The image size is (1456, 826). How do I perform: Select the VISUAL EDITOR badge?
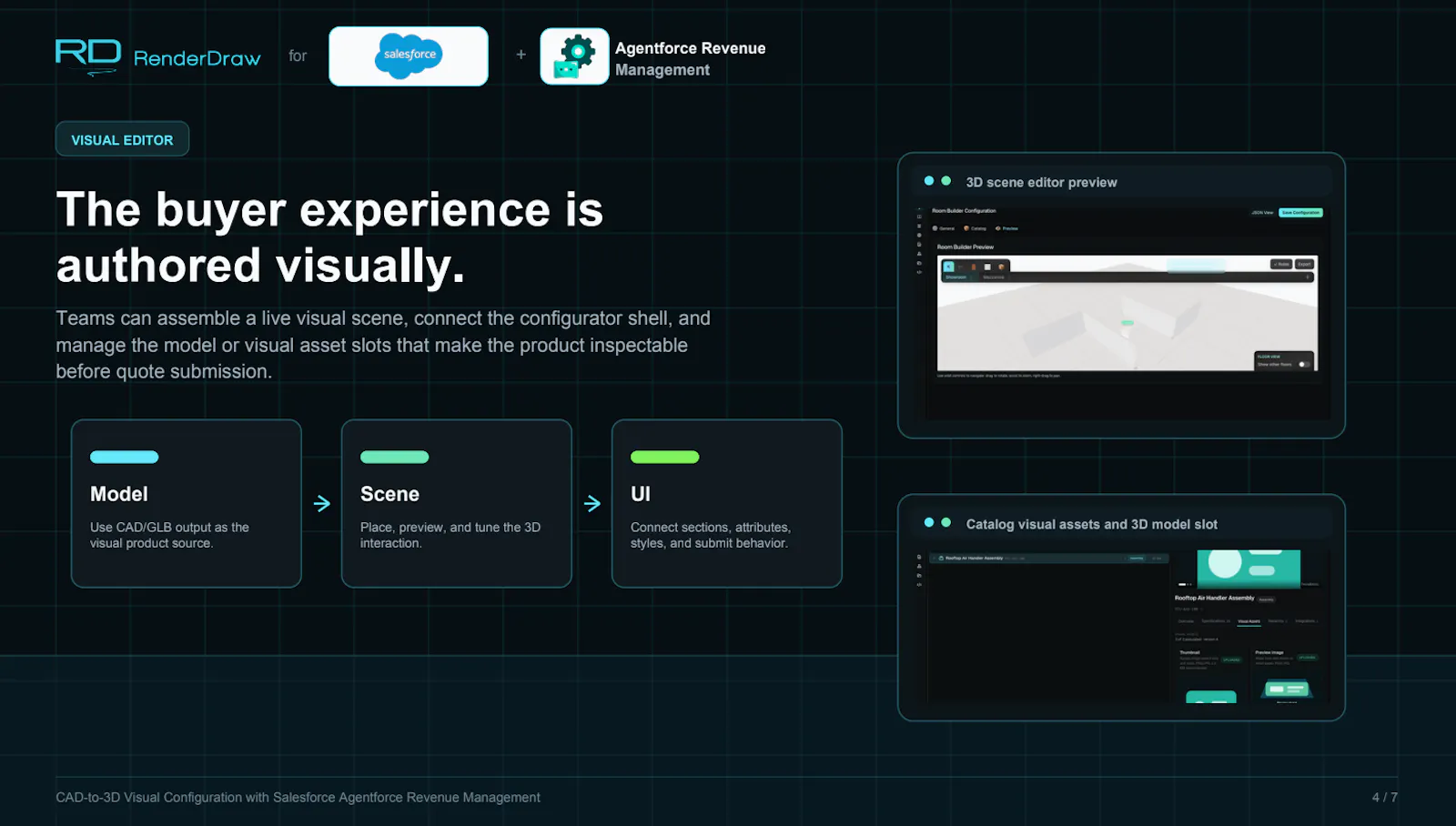point(122,139)
